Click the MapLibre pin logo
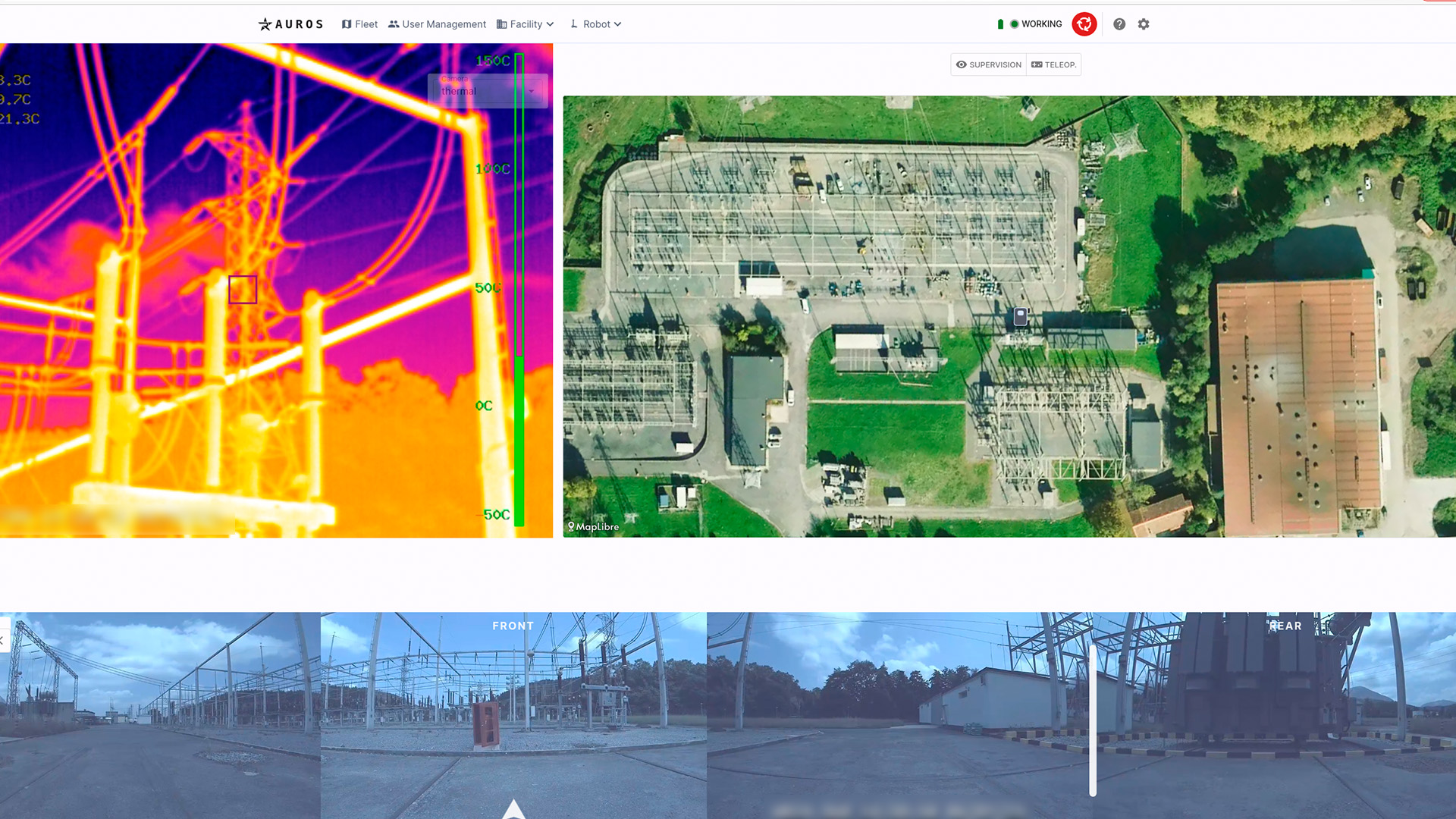Screen dimensions: 1456x819 point(571,526)
